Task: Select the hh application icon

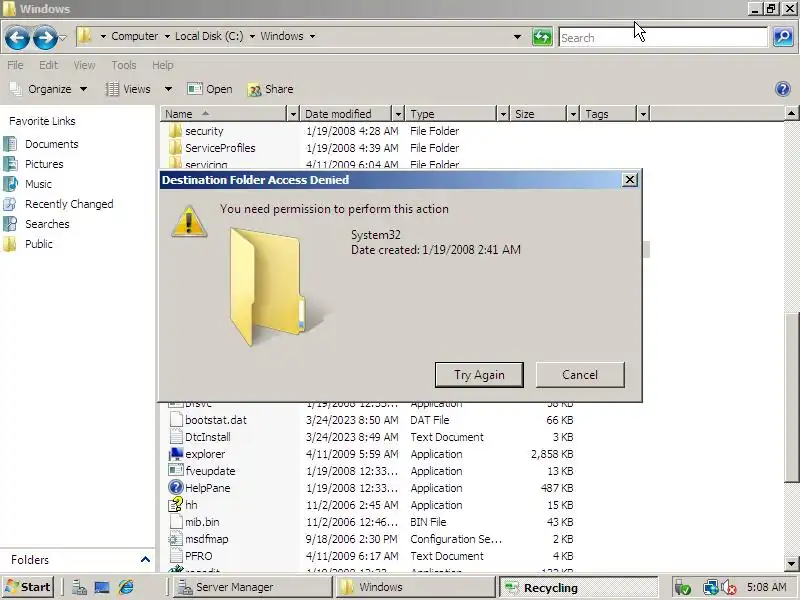Action: click(x=176, y=505)
